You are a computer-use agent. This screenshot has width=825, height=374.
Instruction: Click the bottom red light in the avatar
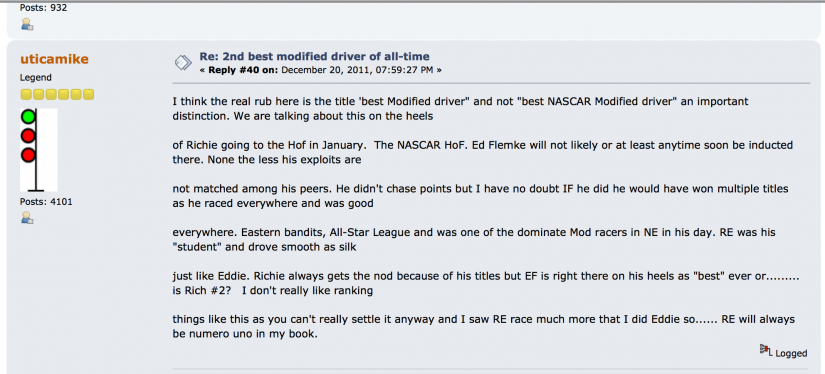click(x=28, y=155)
